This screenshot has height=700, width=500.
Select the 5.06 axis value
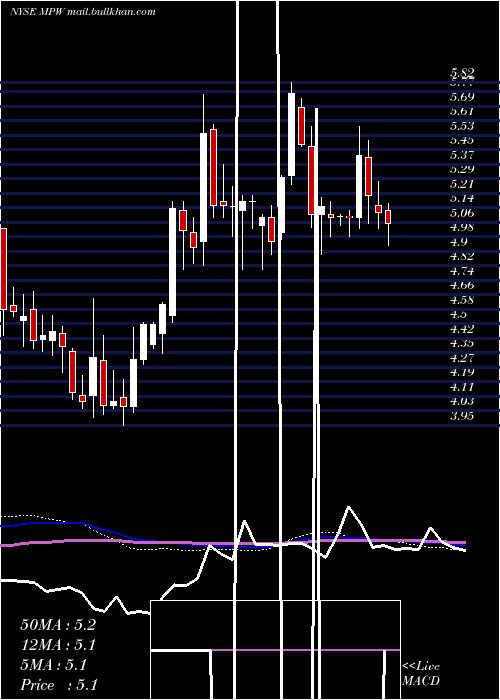click(462, 213)
